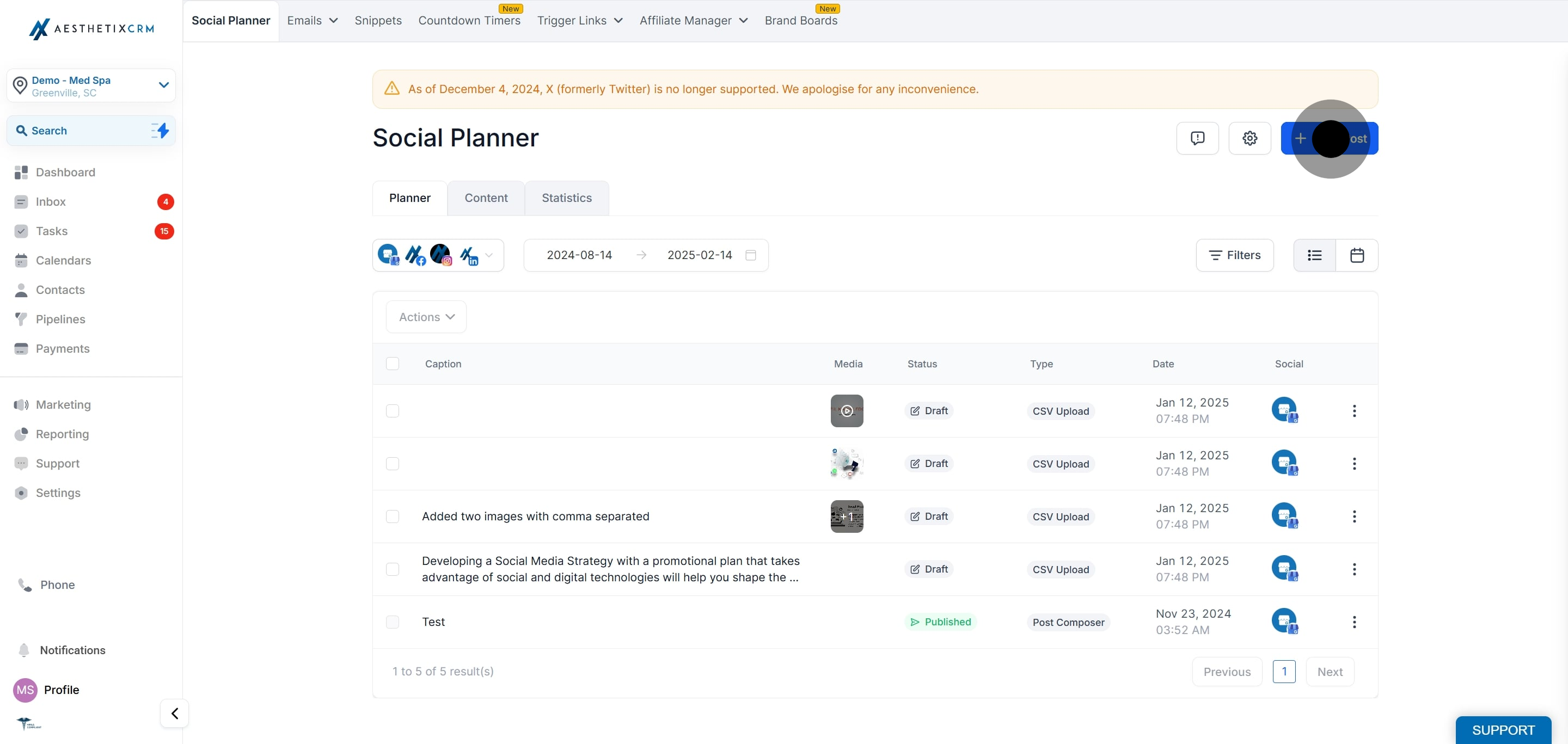Click the blue SUPPORT button
The height and width of the screenshot is (744, 1568).
pos(1502,729)
